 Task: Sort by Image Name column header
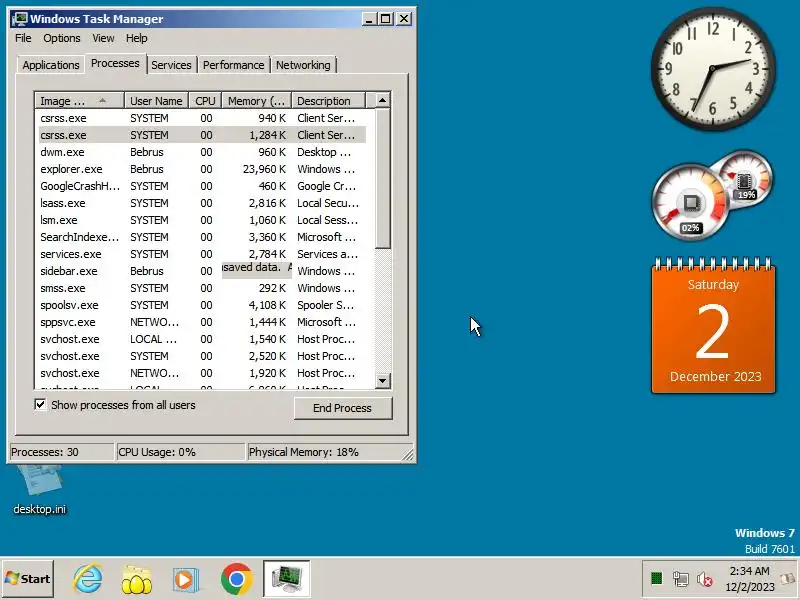79,101
